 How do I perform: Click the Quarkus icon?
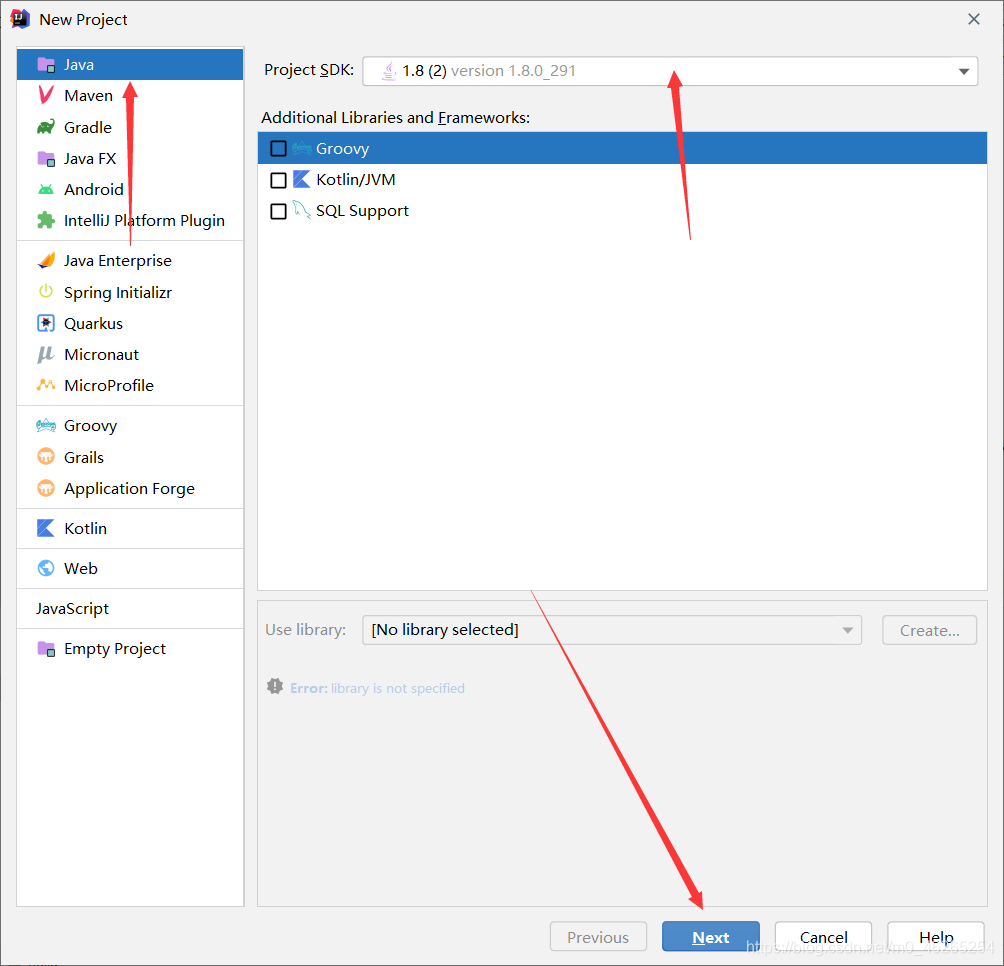pyautogui.click(x=46, y=323)
